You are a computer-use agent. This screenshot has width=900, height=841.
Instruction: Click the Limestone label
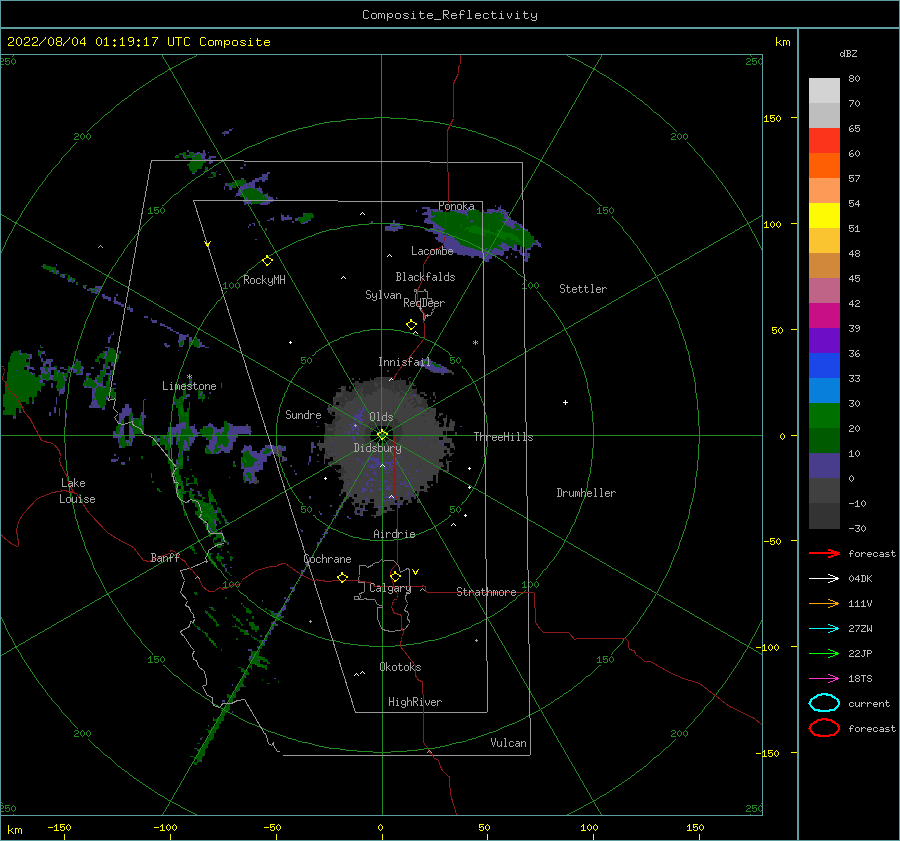pyautogui.click(x=189, y=386)
